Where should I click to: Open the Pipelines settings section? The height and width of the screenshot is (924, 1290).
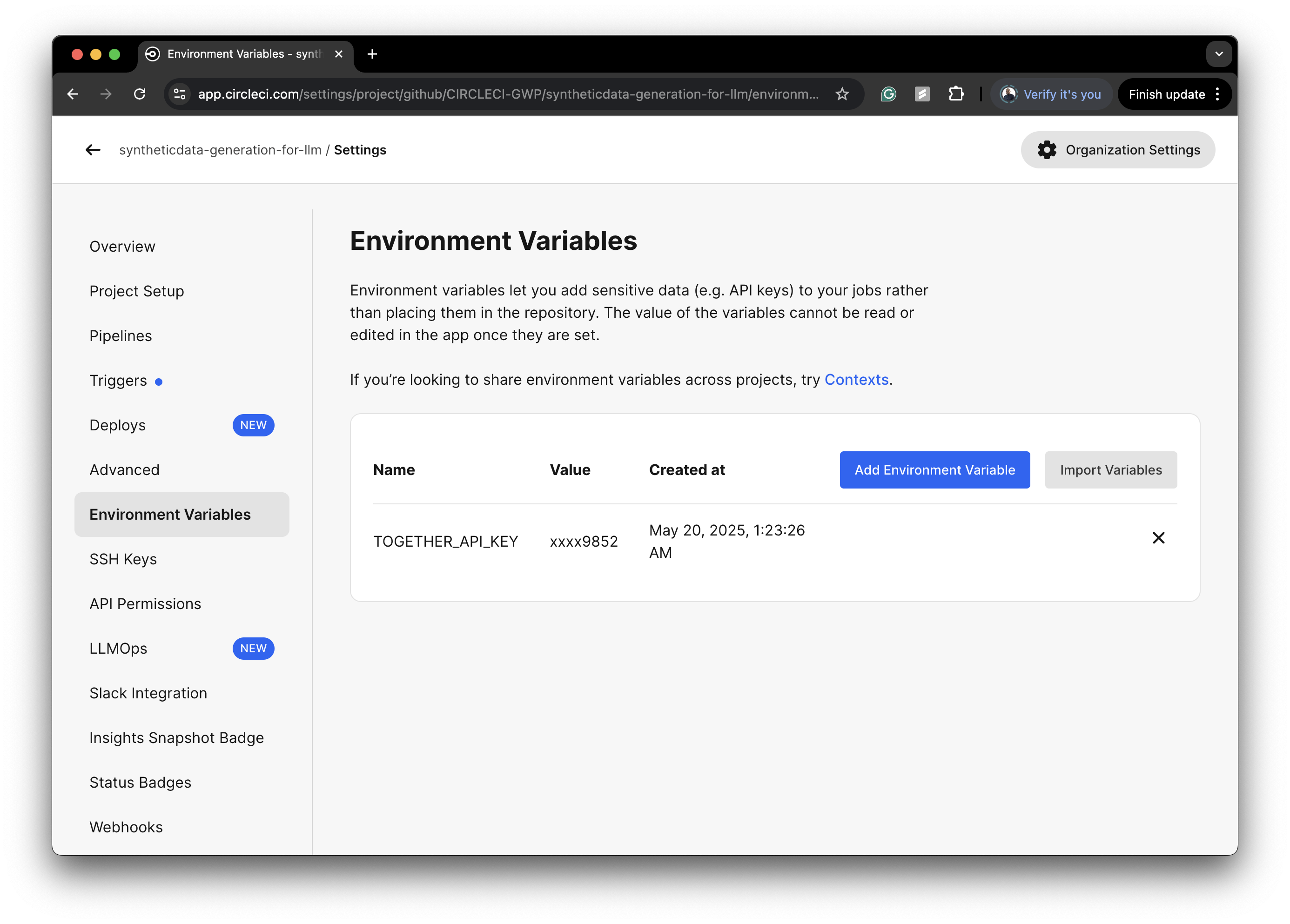120,335
